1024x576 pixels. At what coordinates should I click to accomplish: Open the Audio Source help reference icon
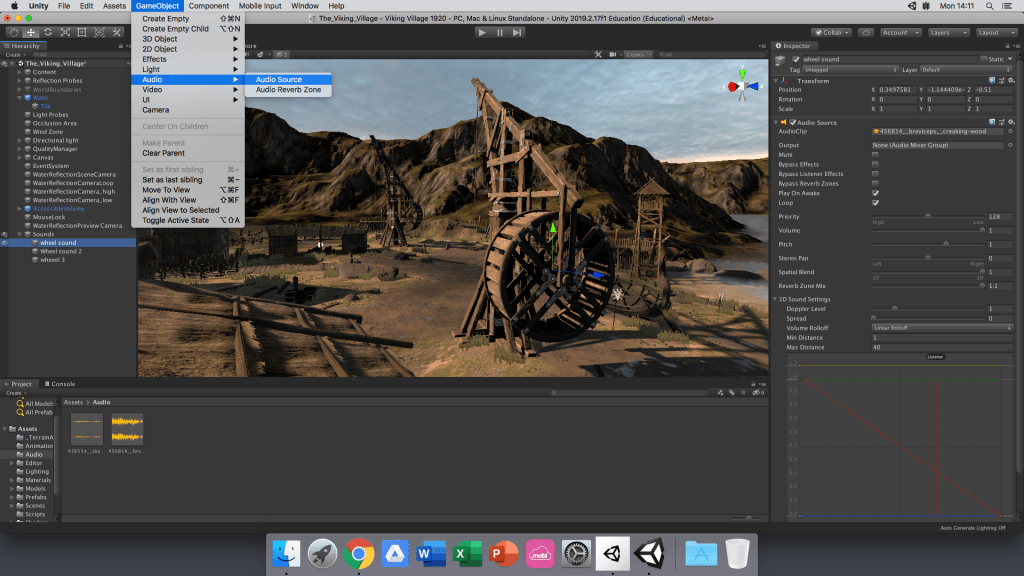tap(990, 122)
